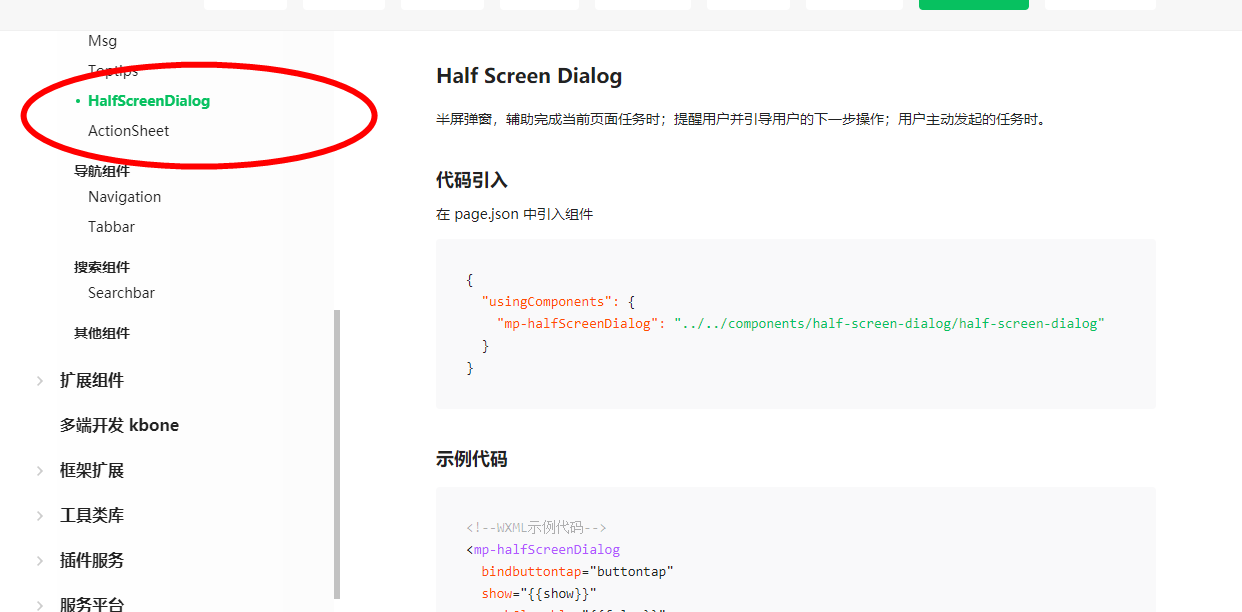Click the bindbuttontap attribute line
Screen dimensions: 1242x612
click(578, 572)
